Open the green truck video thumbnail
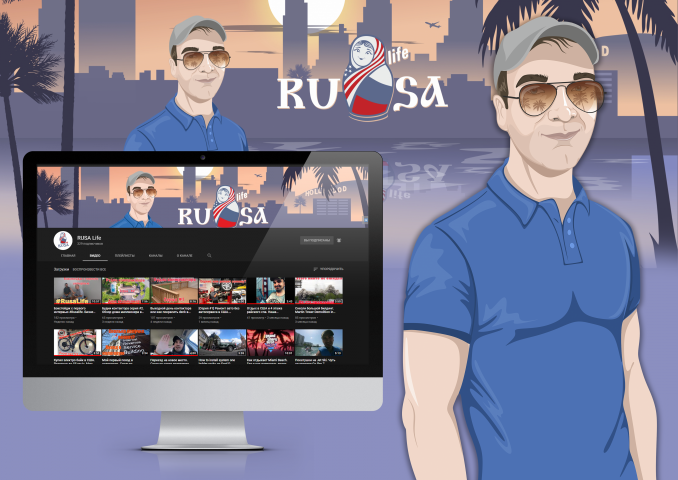The width and height of the screenshot is (678, 480). click(222, 342)
